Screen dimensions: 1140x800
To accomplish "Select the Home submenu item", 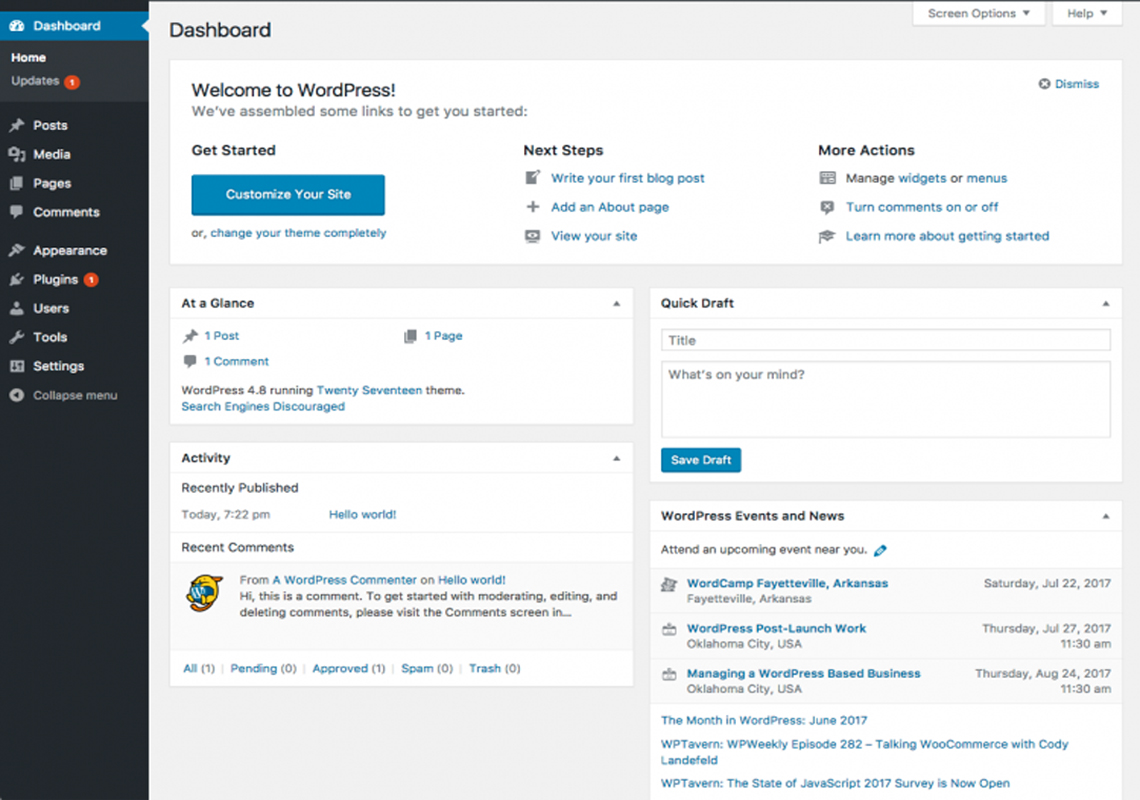I will tap(28, 57).
